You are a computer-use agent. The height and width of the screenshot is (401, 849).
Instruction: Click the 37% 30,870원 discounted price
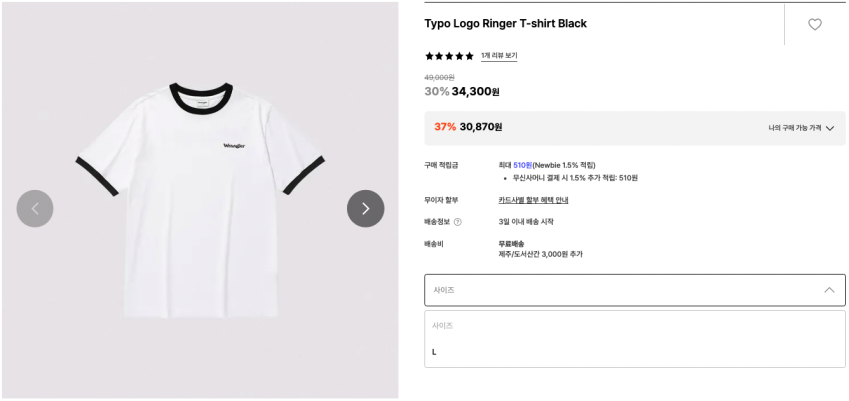pos(468,127)
